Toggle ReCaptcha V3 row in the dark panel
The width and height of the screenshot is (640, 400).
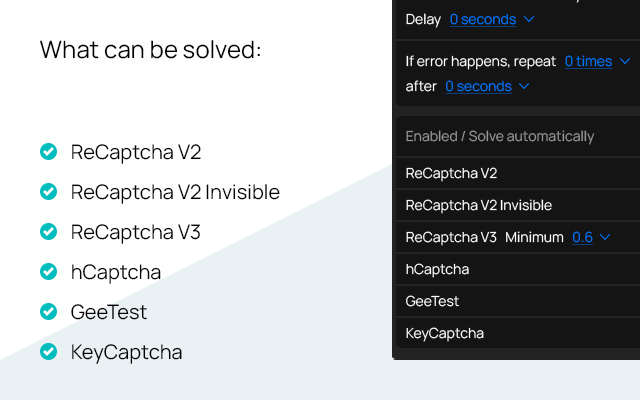pos(451,237)
